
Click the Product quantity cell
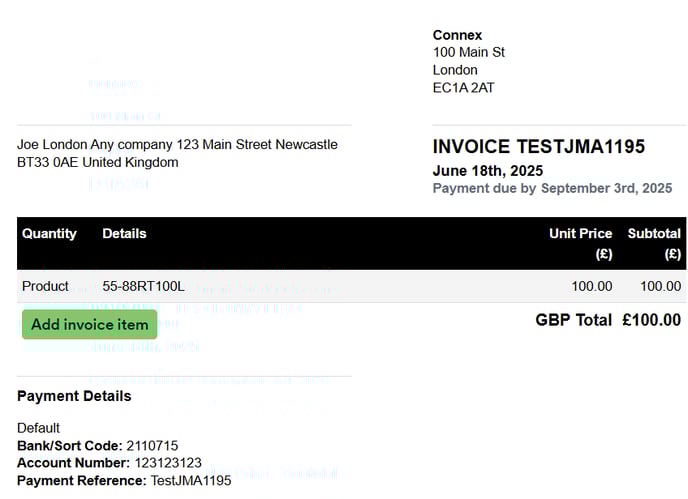click(45, 286)
